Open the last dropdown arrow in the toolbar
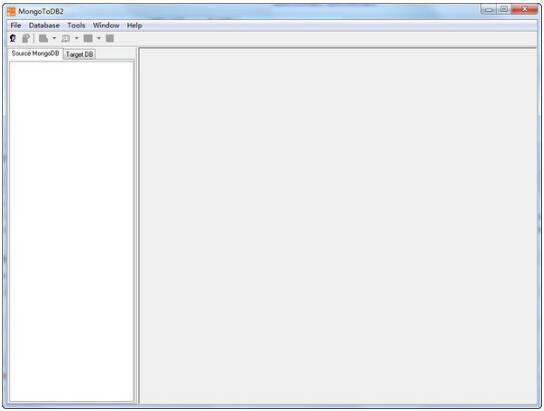The height and width of the screenshot is (411, 544). click(x=99, y=38)
